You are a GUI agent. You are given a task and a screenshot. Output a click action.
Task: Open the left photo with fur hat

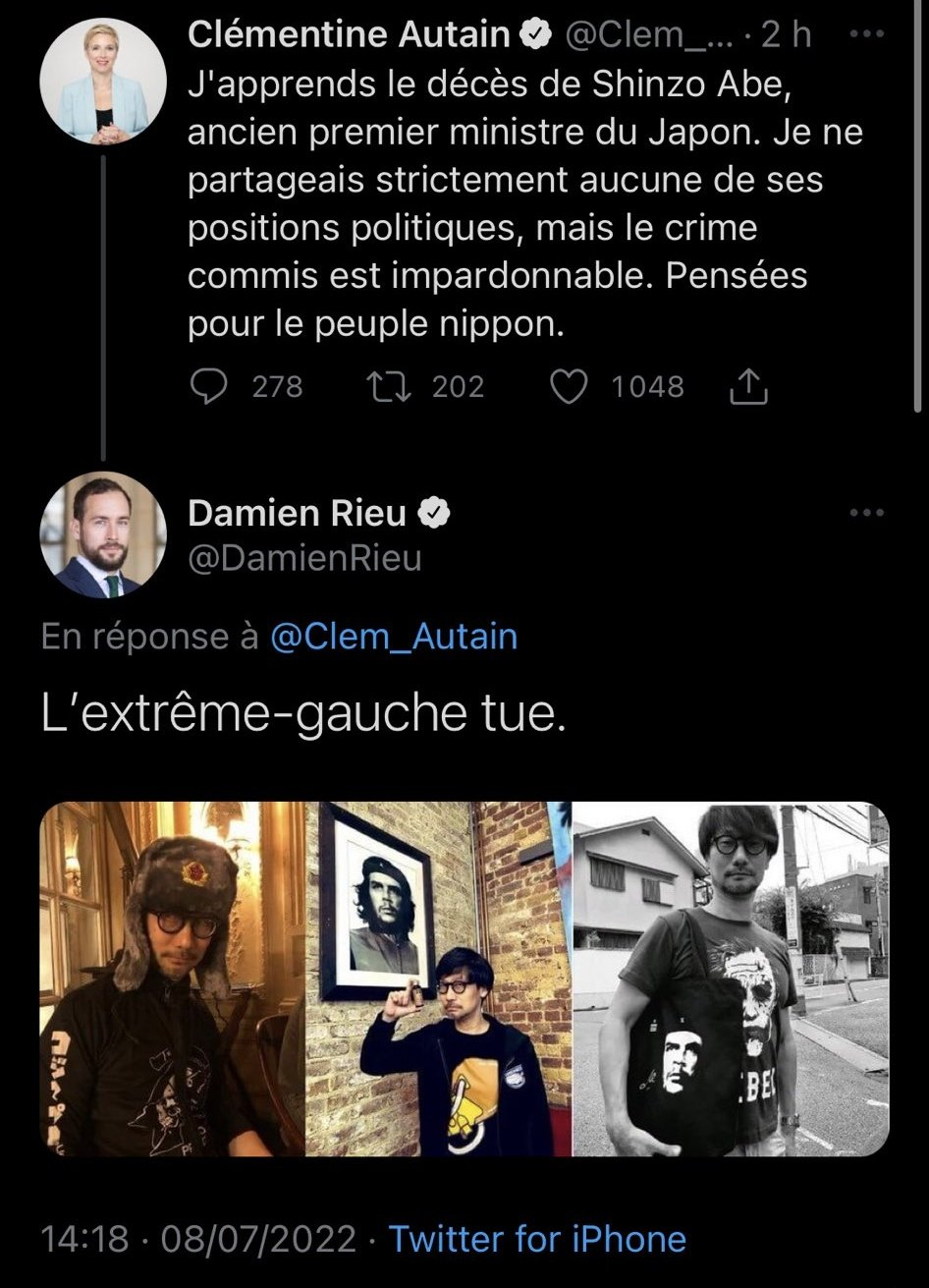coord(173,979)
